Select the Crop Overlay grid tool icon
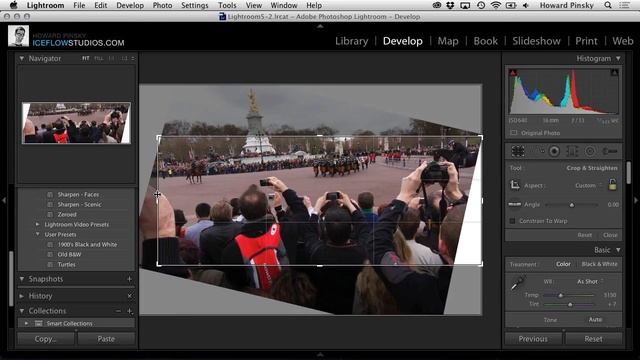This screenshot has height=360, width=640. click(x=518, y=151)
